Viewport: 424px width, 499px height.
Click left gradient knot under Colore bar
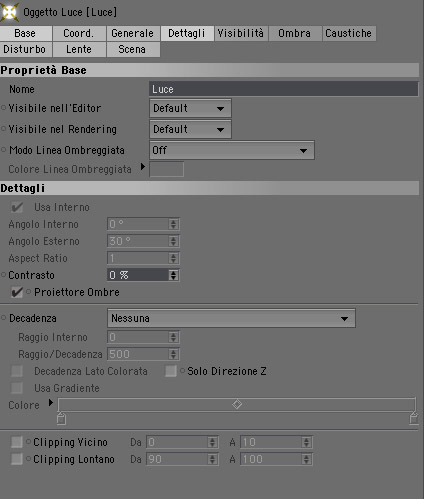pyautogui.click(x=61, y=418)
